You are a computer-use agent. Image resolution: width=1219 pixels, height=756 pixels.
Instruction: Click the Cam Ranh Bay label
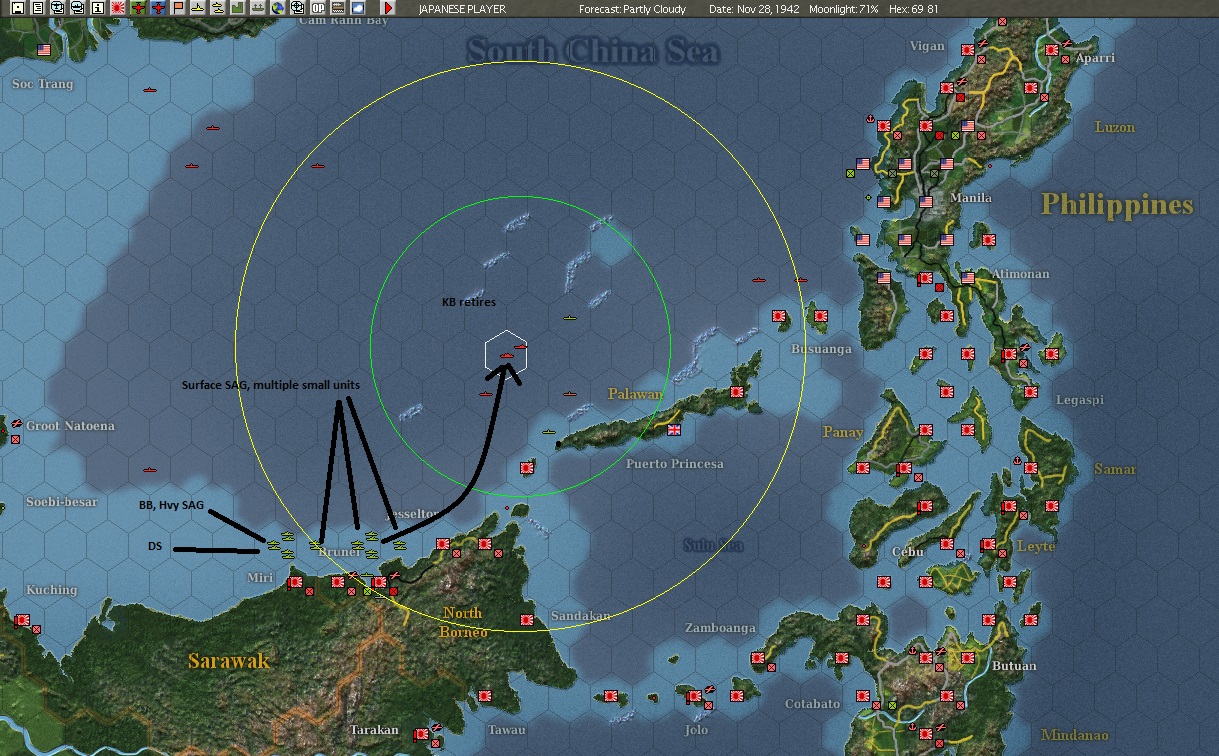click(344, 20)
